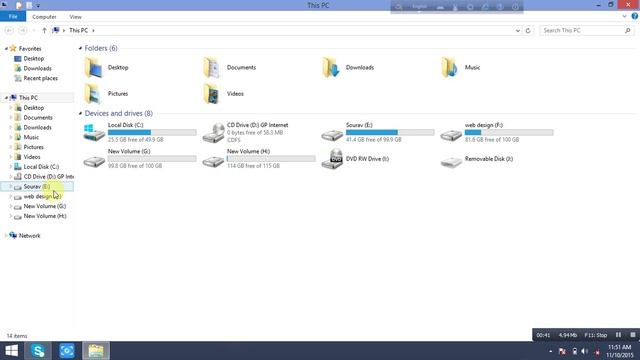640x360 pixels.
Task: Select New Volume (G:) in navigation tree
Action: tap(44, 206)
